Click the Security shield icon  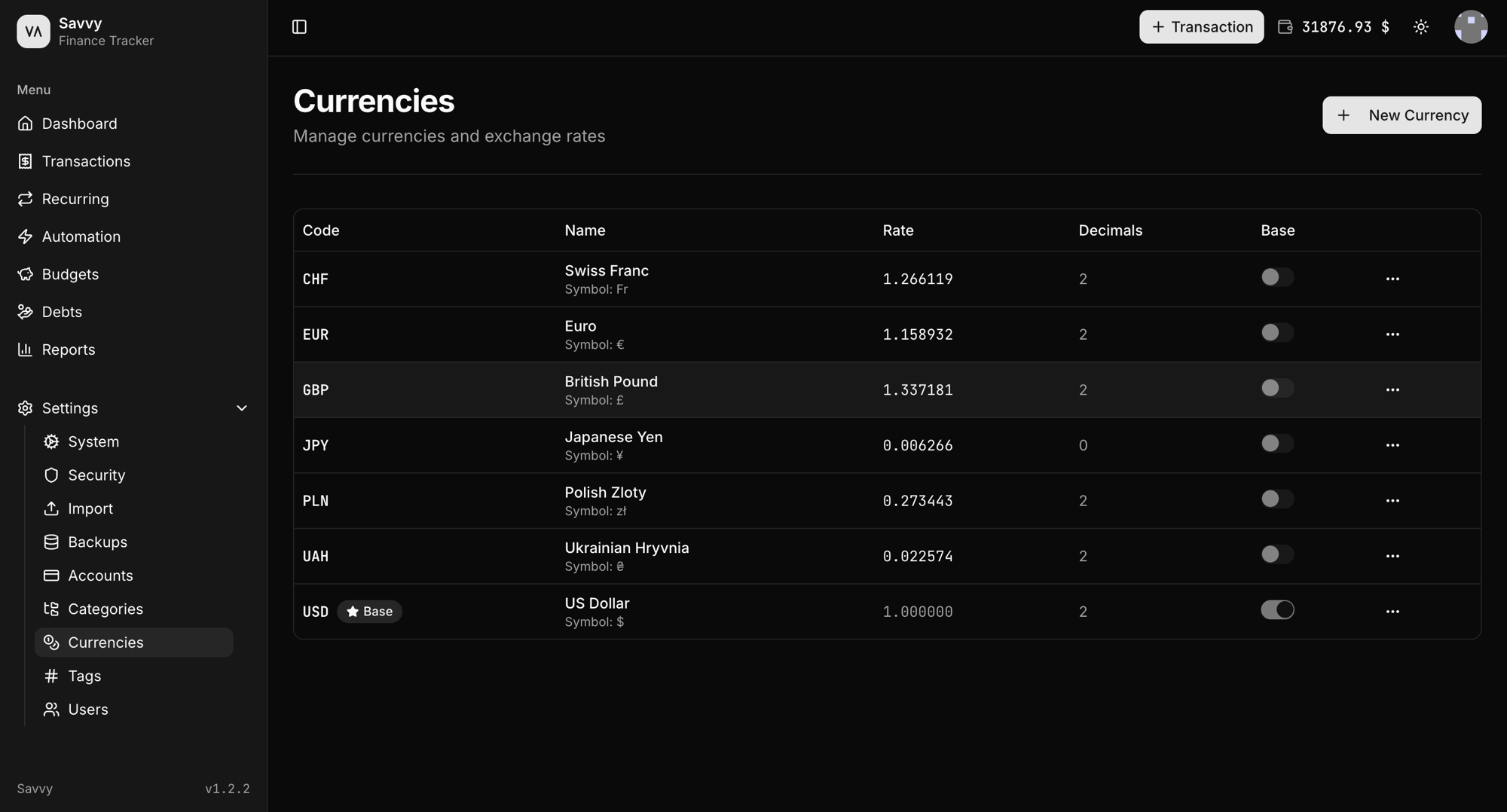pyautogui.click(x=51, y=475)
